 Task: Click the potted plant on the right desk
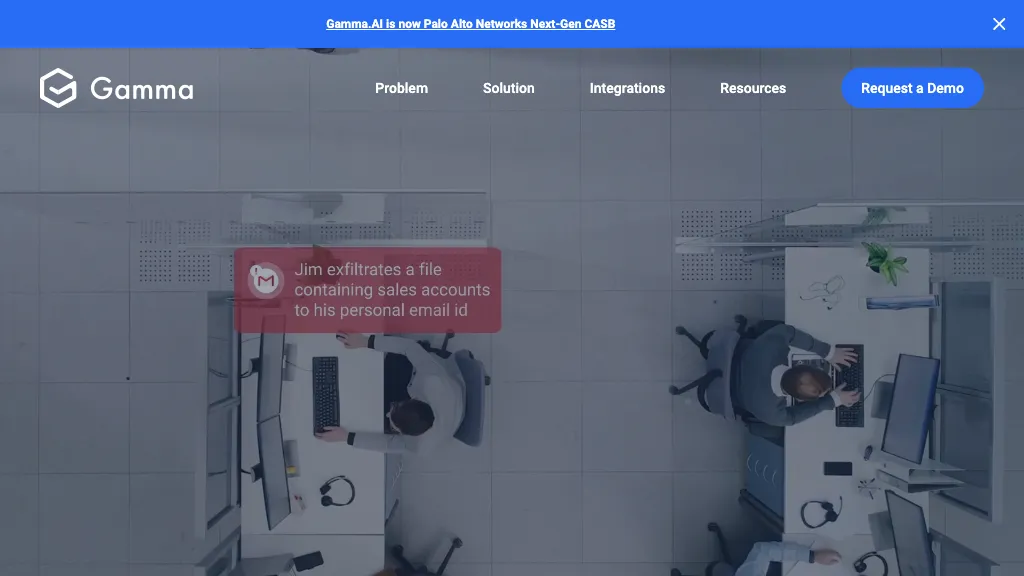[886, 262]
